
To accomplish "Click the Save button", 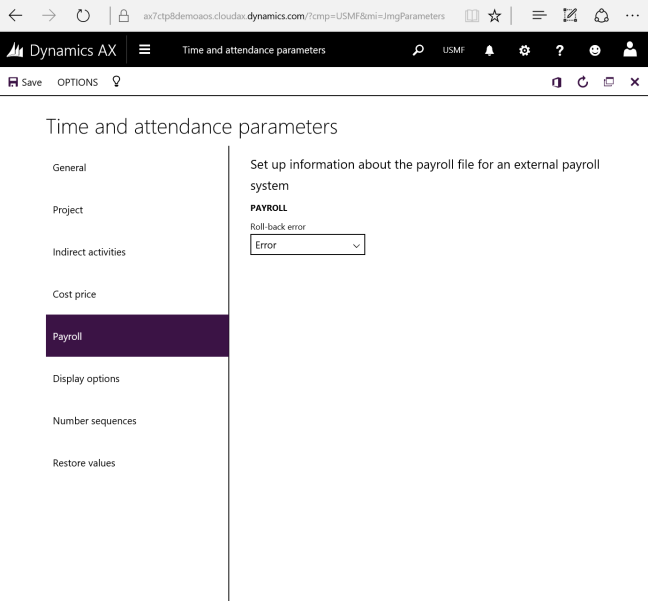I will [x=24, y=82].
